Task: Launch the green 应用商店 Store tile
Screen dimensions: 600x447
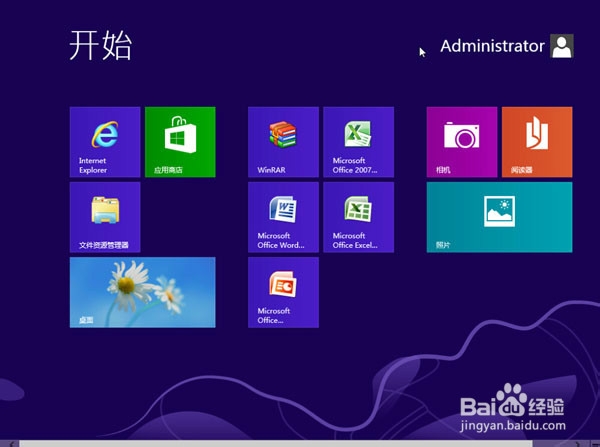Action: point(180,142)
